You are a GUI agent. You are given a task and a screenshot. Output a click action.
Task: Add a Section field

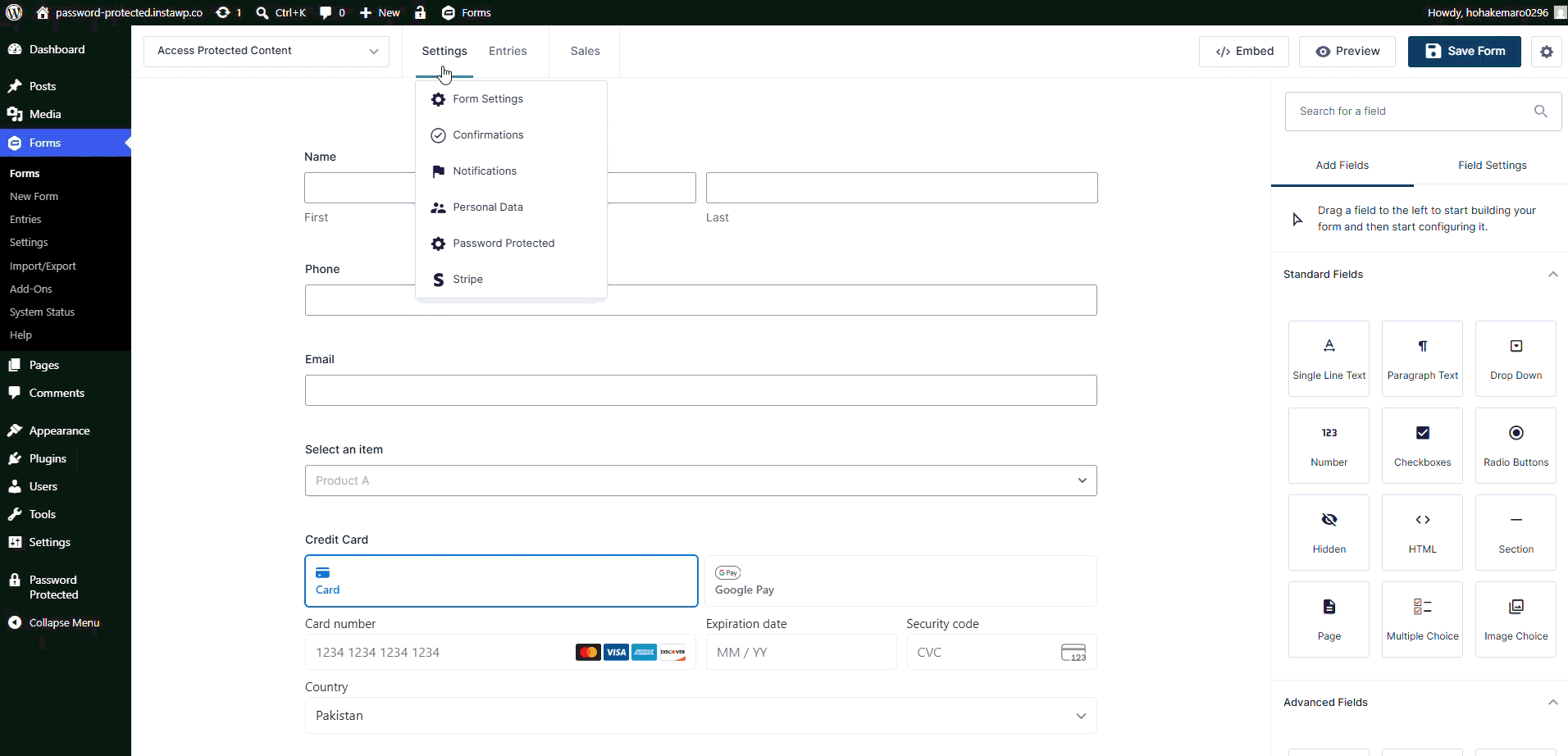point(1516,532)
